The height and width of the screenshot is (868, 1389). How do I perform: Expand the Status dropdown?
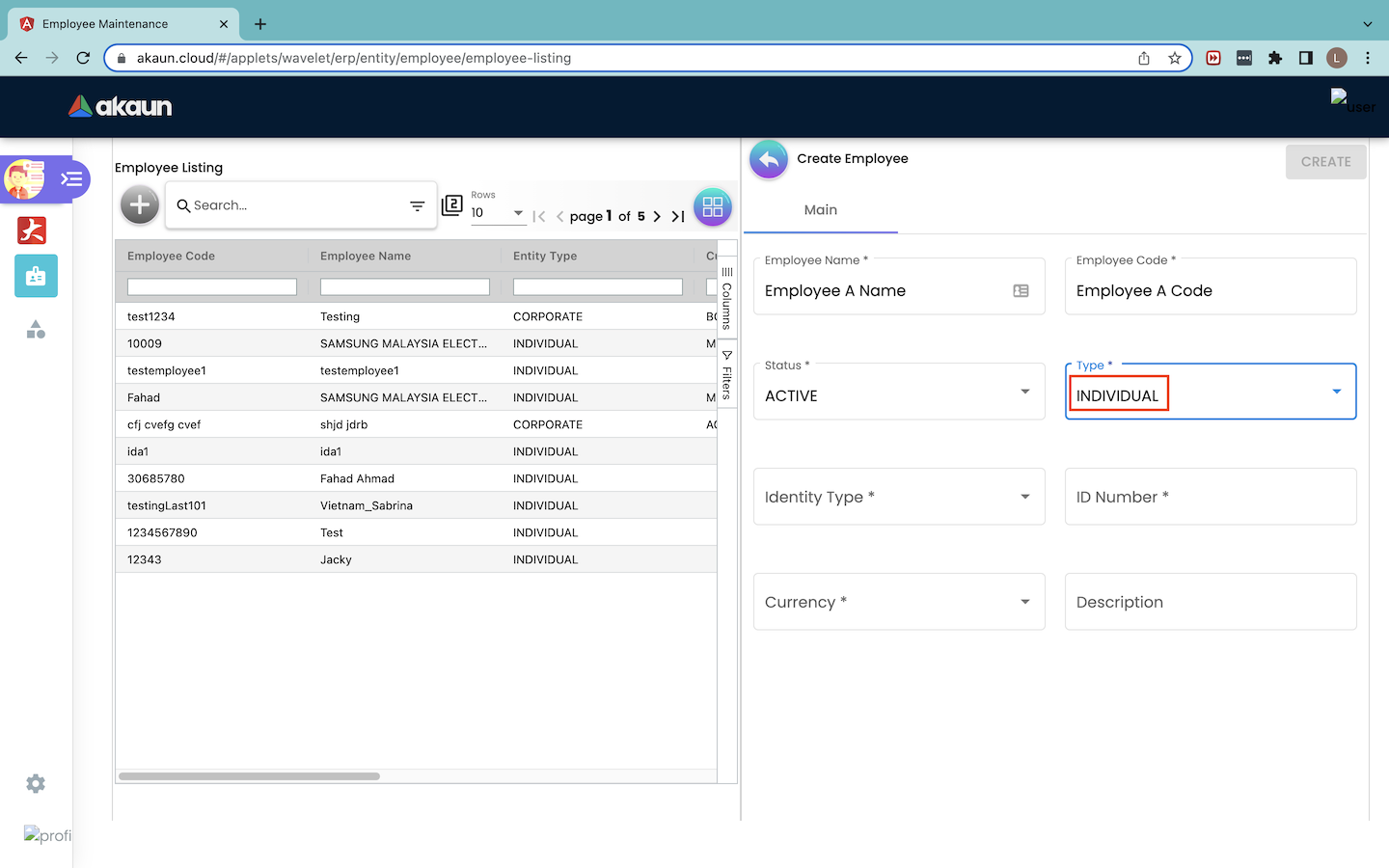click(1024, 392)
